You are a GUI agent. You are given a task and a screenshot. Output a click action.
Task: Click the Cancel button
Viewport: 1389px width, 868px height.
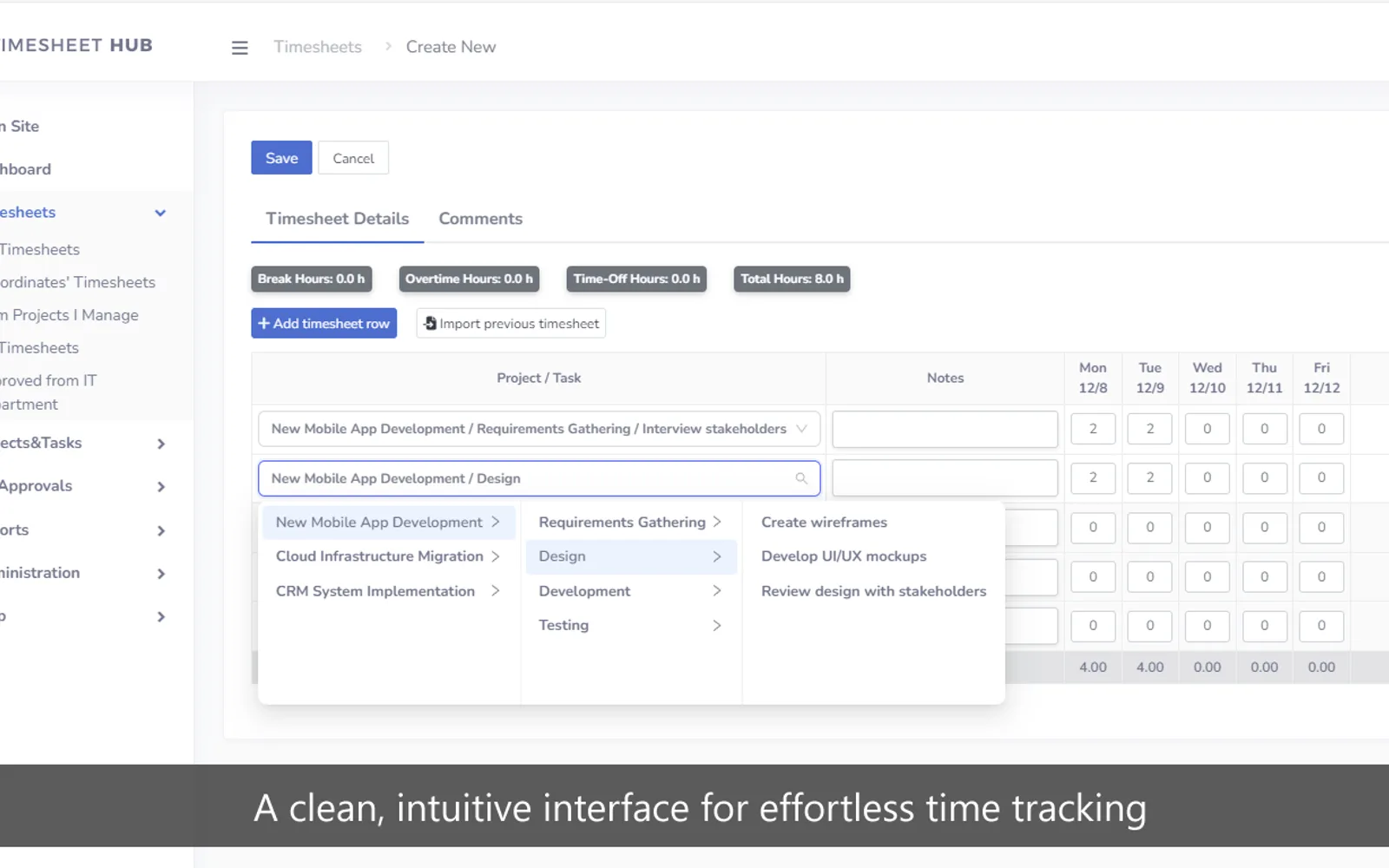pyautogui.click(x=353, y=158)
